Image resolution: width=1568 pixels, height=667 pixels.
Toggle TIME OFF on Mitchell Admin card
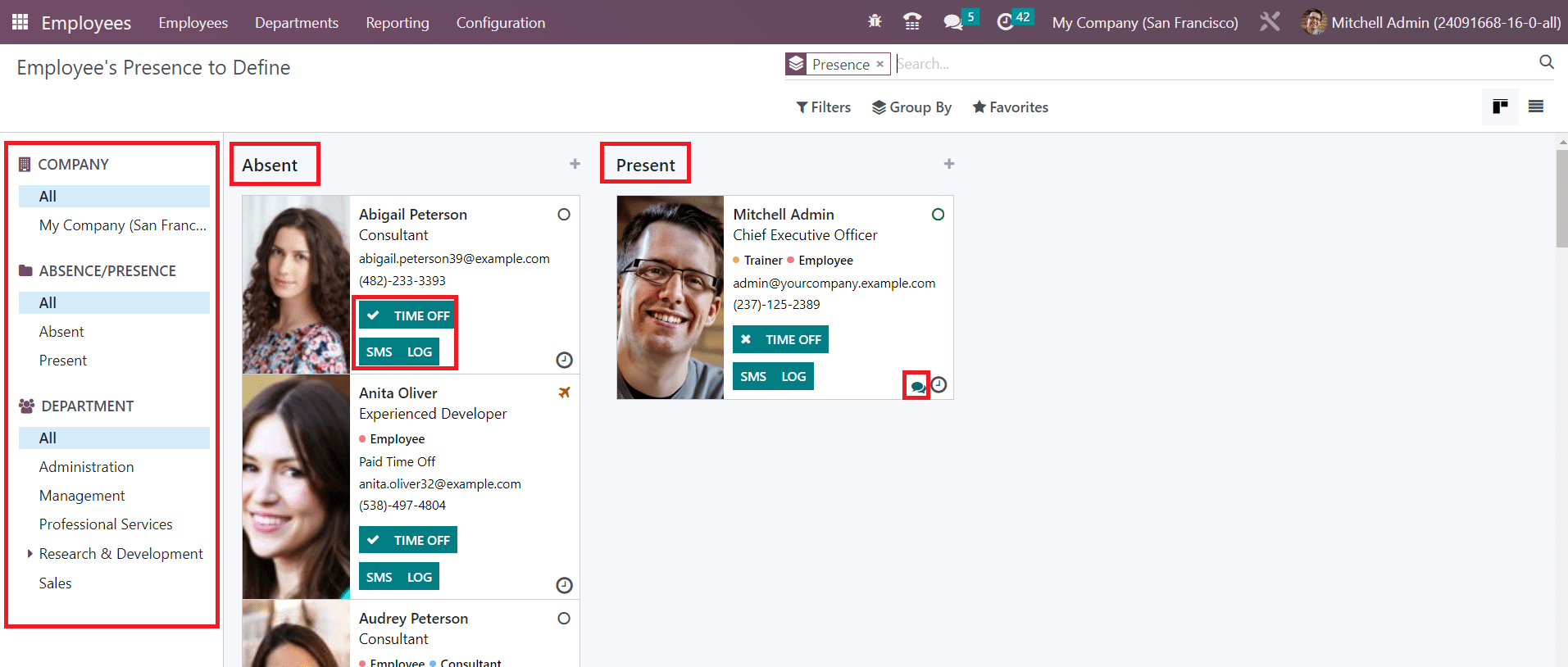tap(780, 339)
